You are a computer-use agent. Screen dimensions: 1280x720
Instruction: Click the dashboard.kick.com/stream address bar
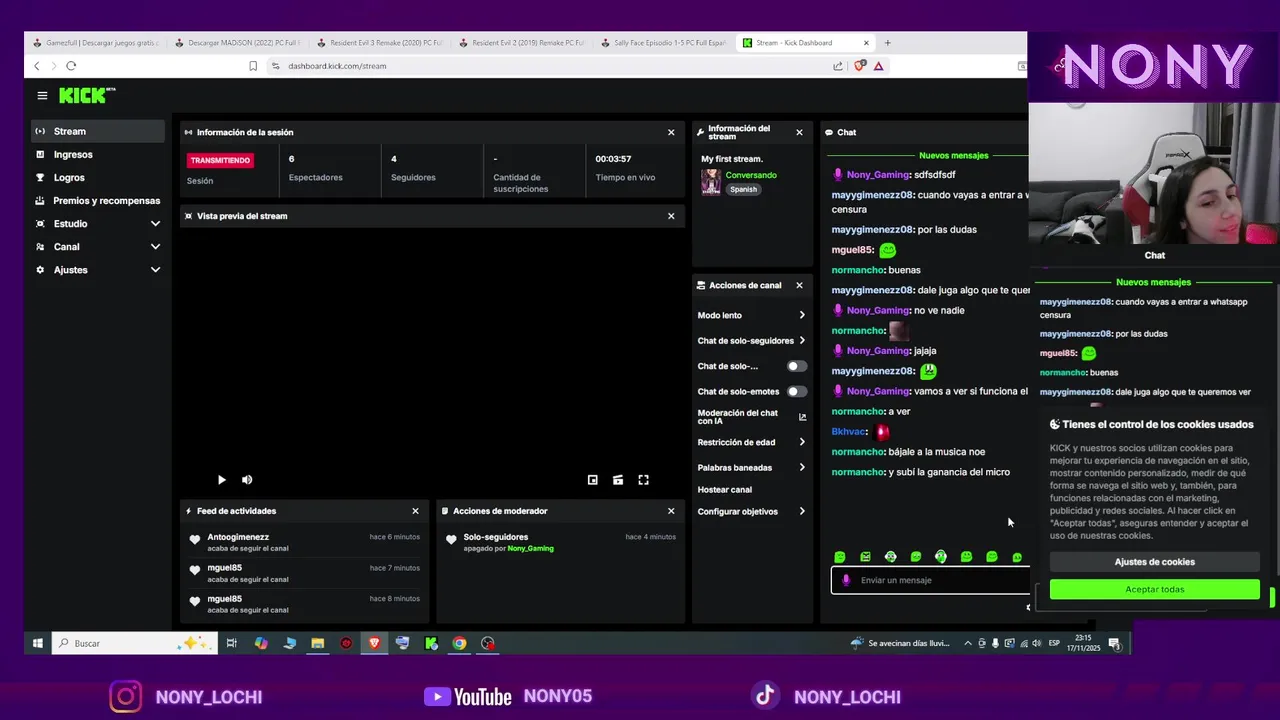tap(337, 66)
